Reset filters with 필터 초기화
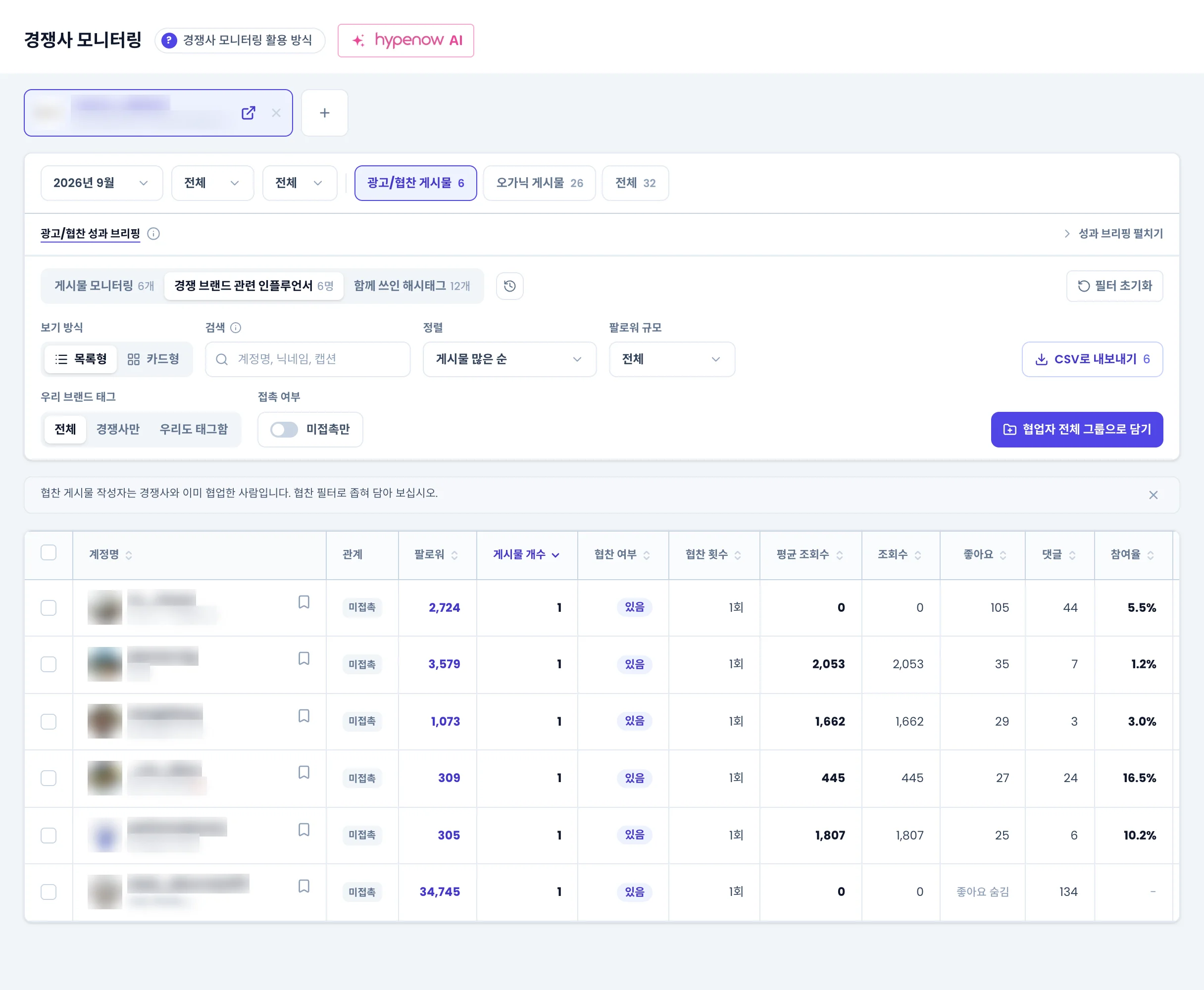This screenshot has width=1204, height=990. click(1114, 286)
